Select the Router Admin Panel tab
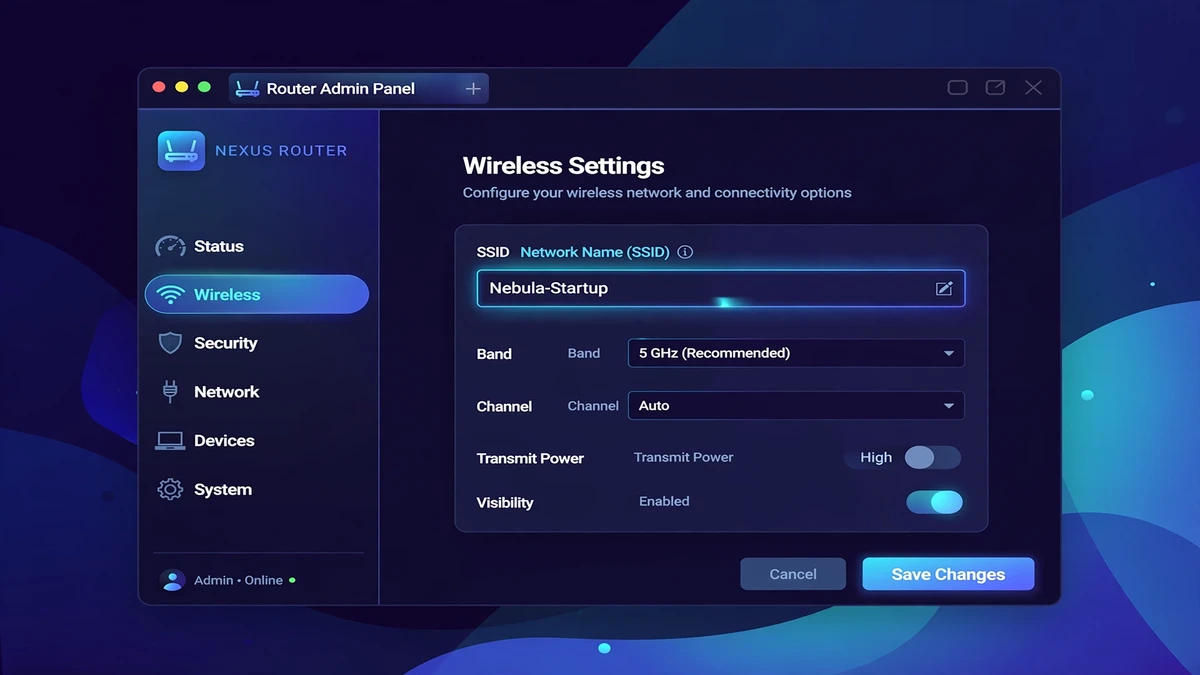This screenshot has height=675, width=1200. click(359, 89)
